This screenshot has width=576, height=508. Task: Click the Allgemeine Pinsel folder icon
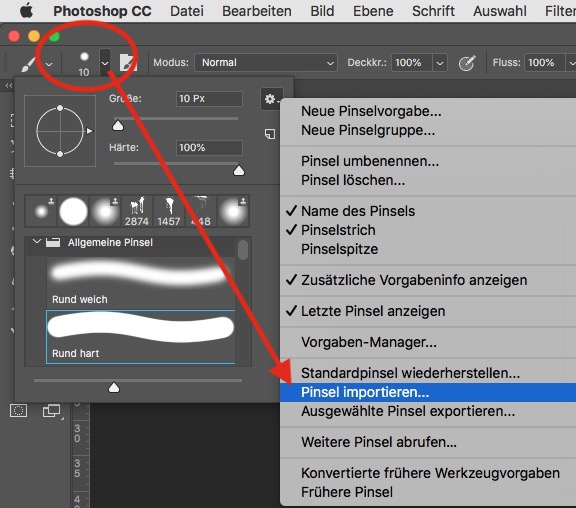(x=53, y=242)
